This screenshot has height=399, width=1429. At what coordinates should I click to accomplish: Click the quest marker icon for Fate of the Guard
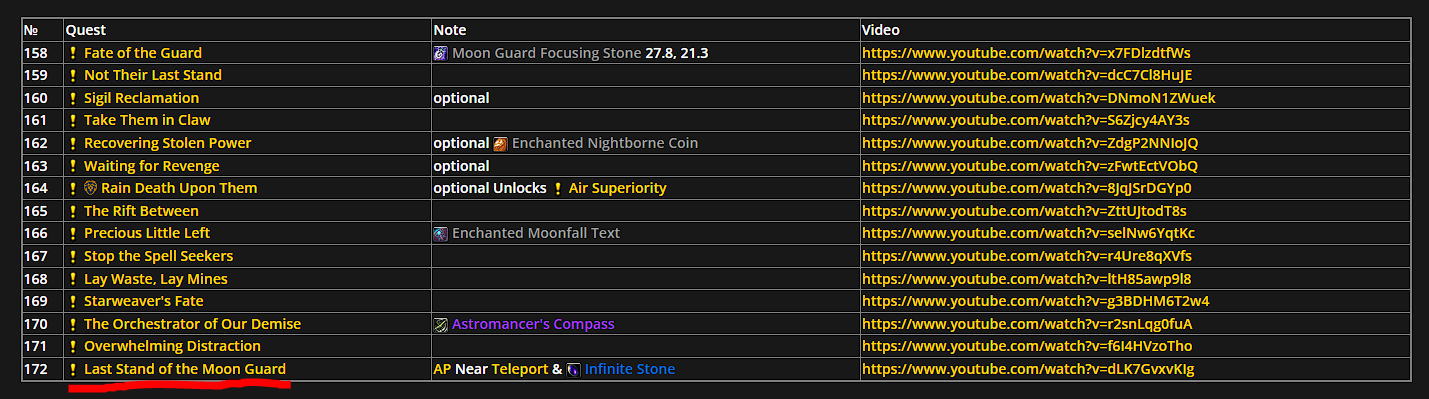[73, 53]
